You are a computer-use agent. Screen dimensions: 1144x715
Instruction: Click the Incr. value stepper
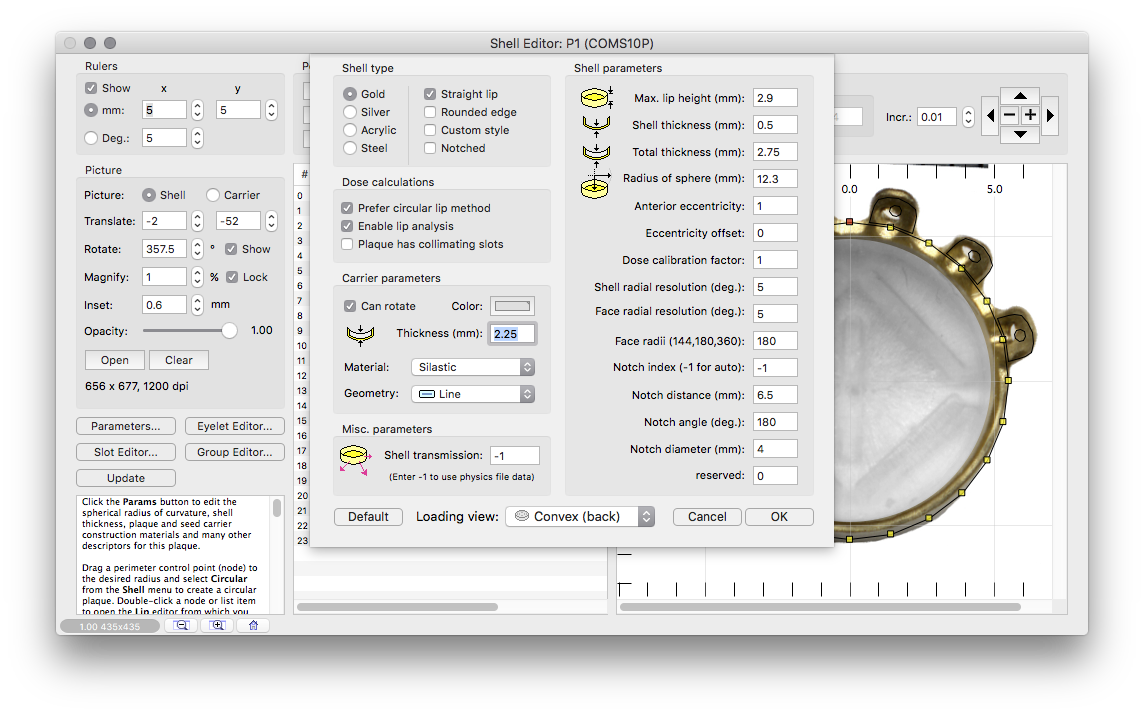coord(968,117)
